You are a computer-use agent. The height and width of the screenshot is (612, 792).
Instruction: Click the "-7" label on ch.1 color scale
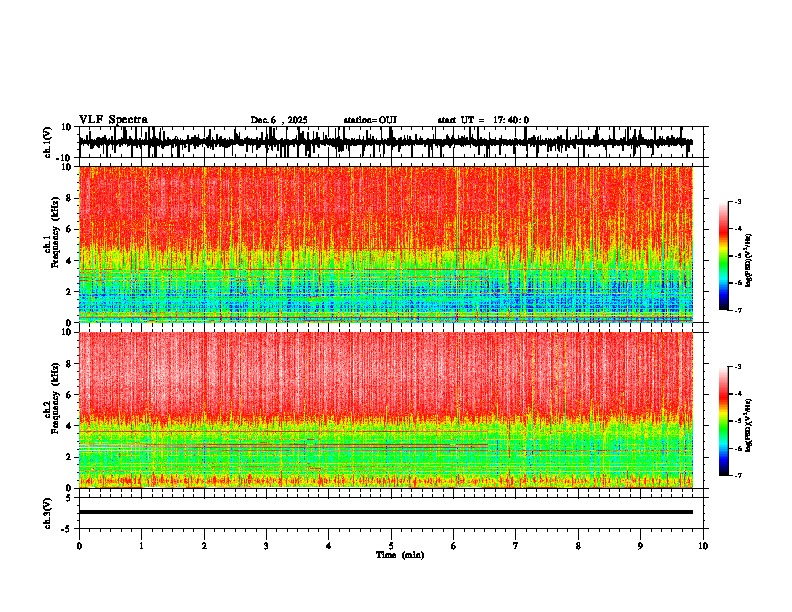click(738, 310)
